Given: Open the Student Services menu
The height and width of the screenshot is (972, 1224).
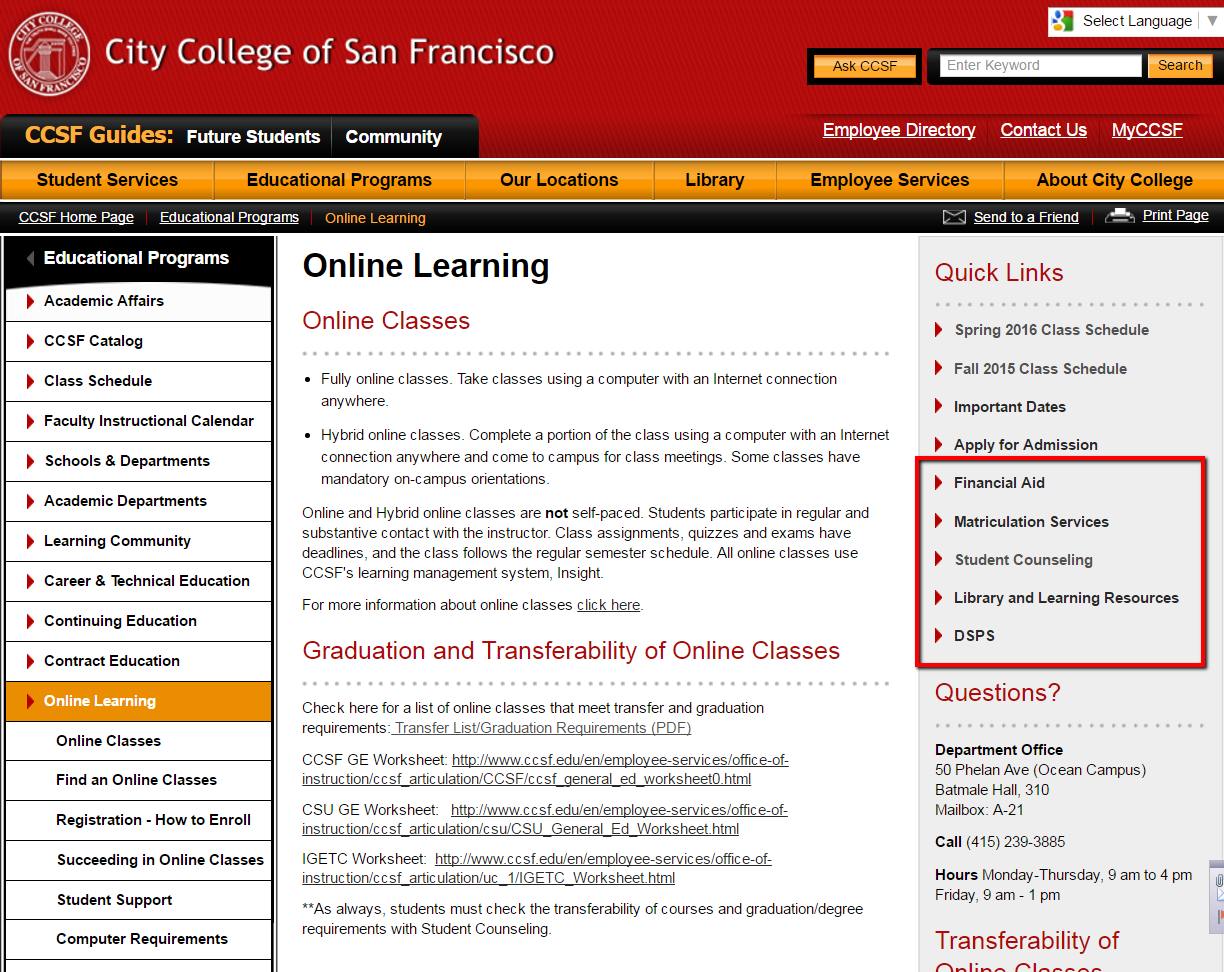Looking at the screenshot, I should coord(107,180).
